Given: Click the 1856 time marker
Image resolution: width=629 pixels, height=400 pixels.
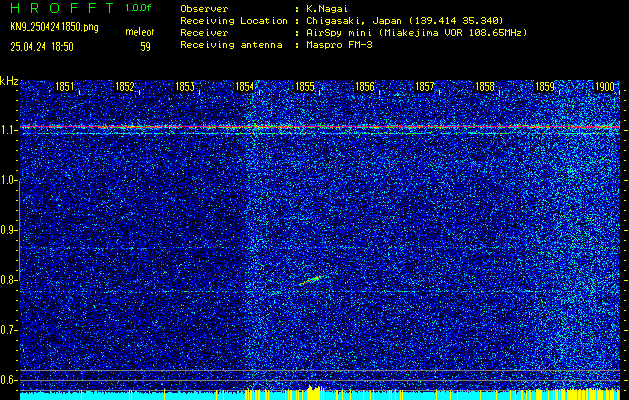Looking at the screenshot, I should click(x=365, y=87).
